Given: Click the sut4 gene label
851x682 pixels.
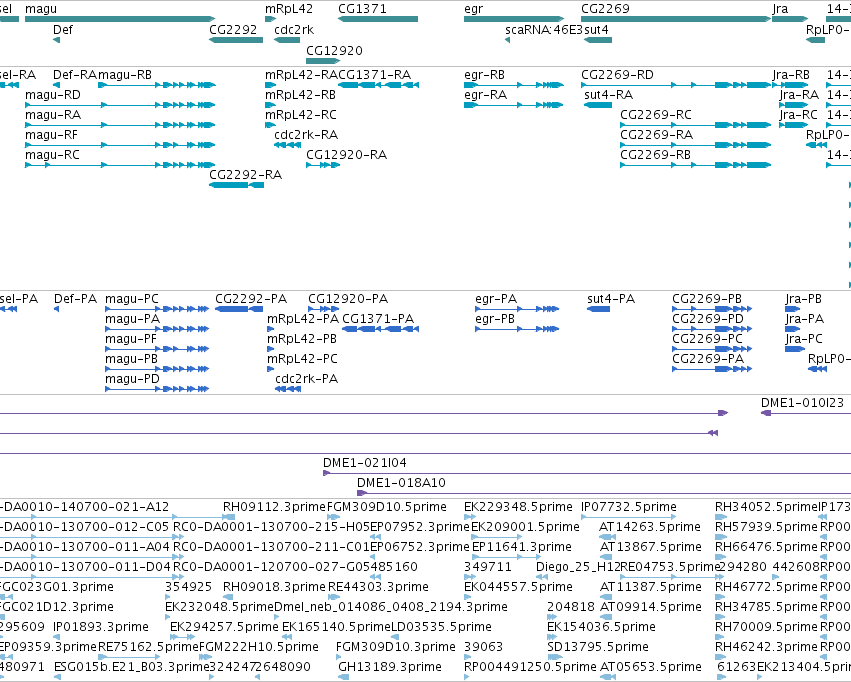Looking at the screenshot, I should [x=596, y=30].
